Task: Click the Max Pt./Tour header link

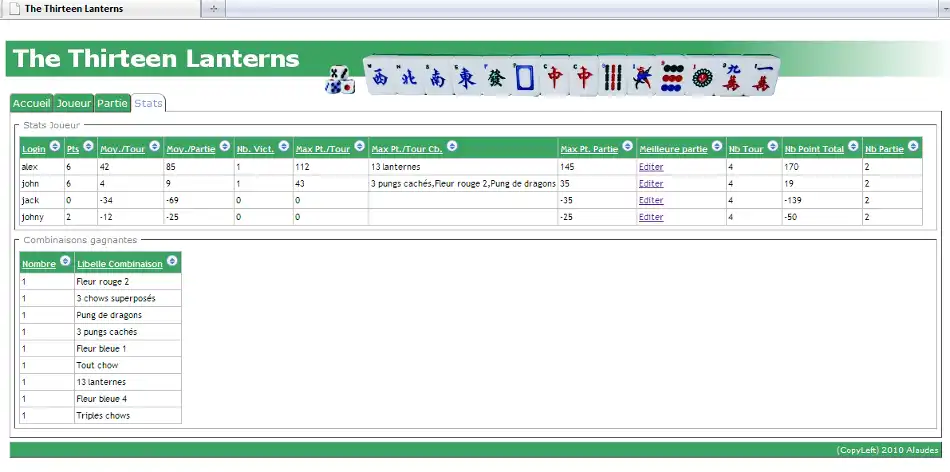Action: click(x=323, y=149)
